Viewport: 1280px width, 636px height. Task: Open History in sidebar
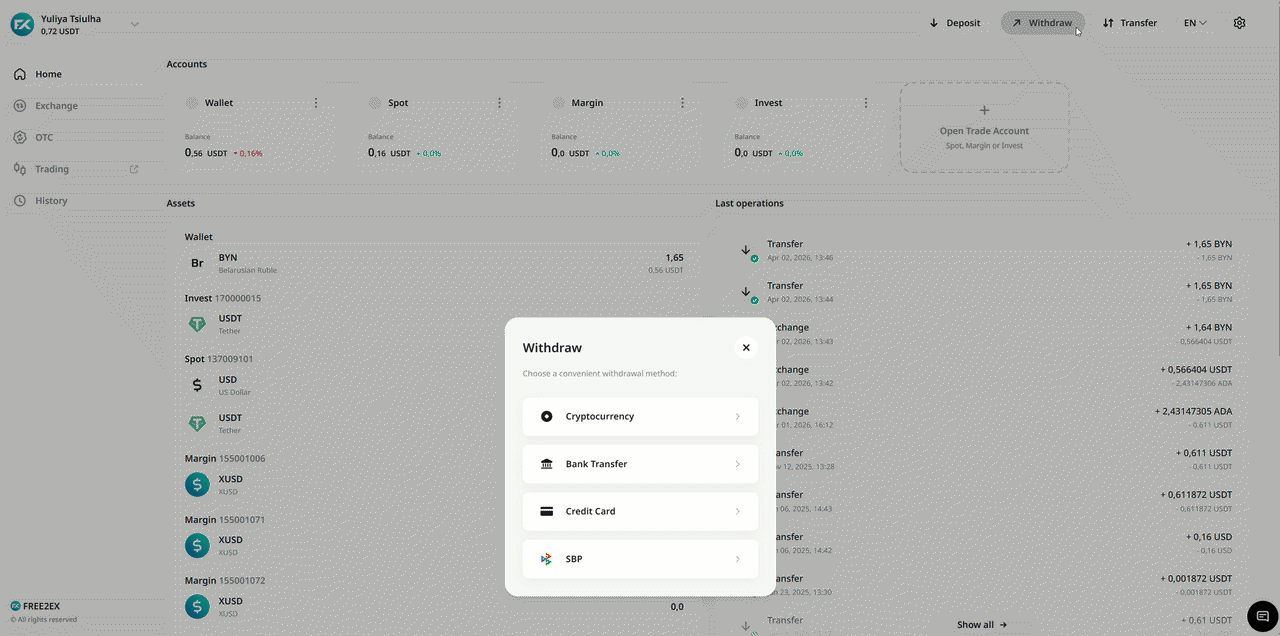click(x=51, y=201)
